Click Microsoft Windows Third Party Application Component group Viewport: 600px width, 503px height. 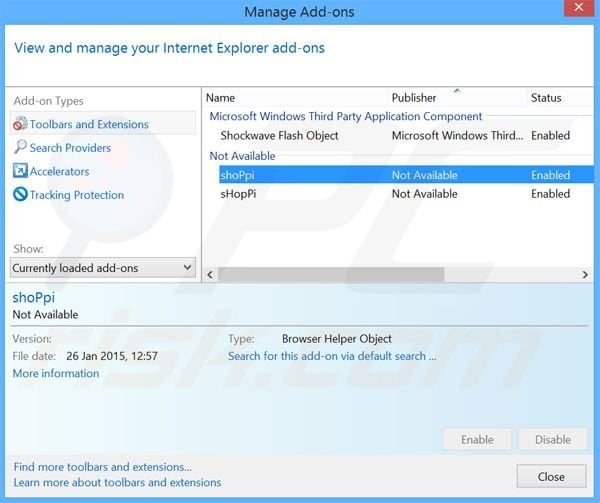click(x=346, y=116)
